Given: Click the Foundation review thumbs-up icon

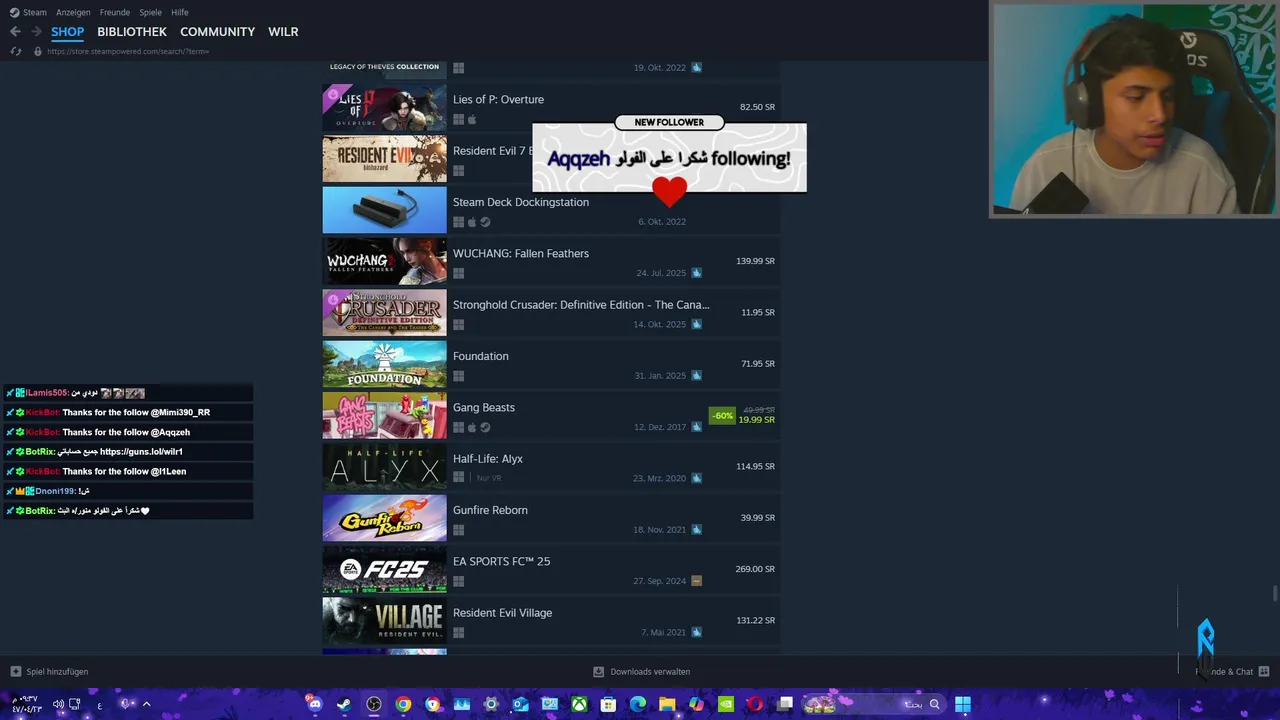Looking at the screenshot, I should (x=697, y=376).
